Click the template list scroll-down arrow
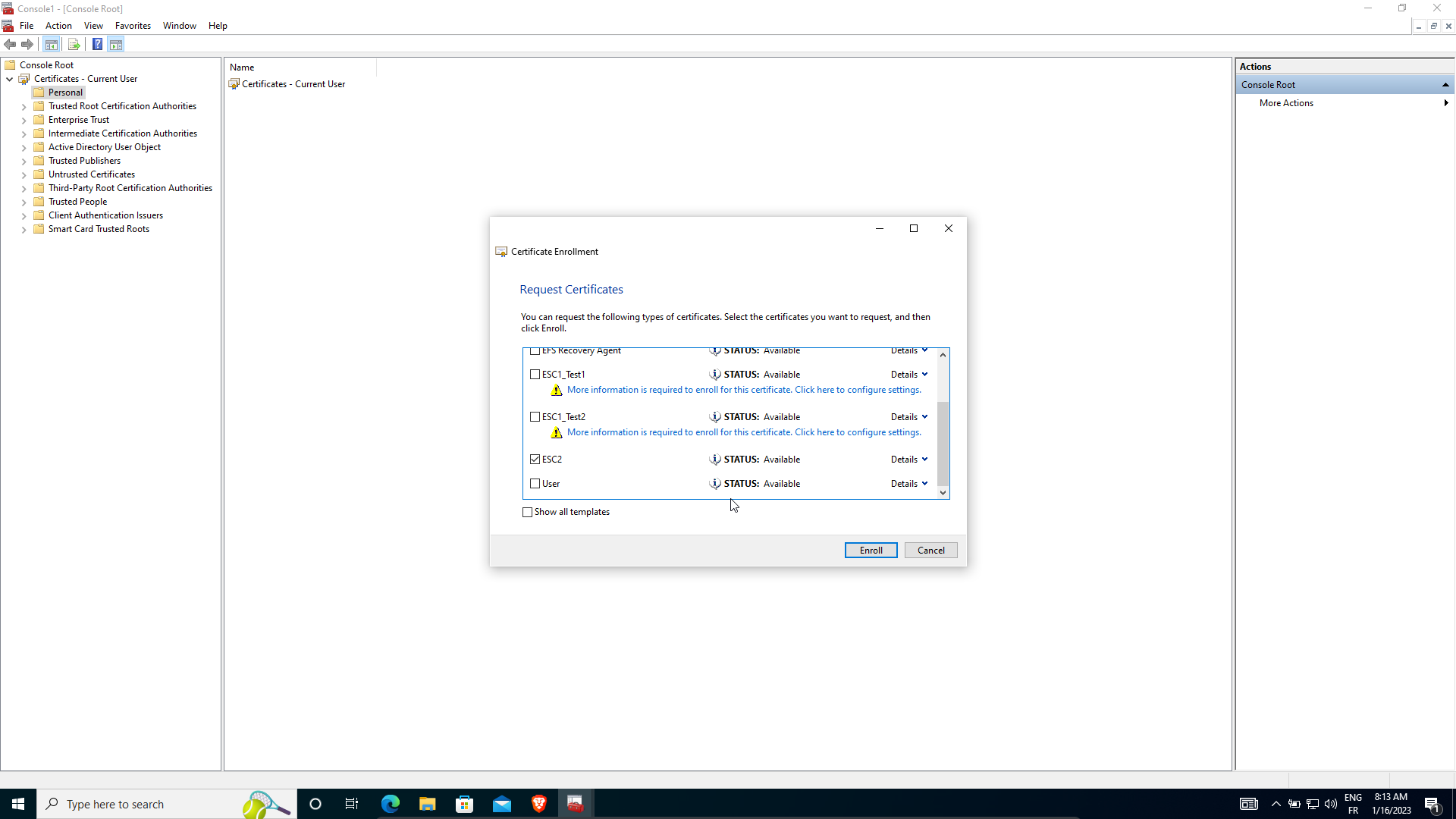The width and height of the screenshot is (1456, 819). coord(943,493)
